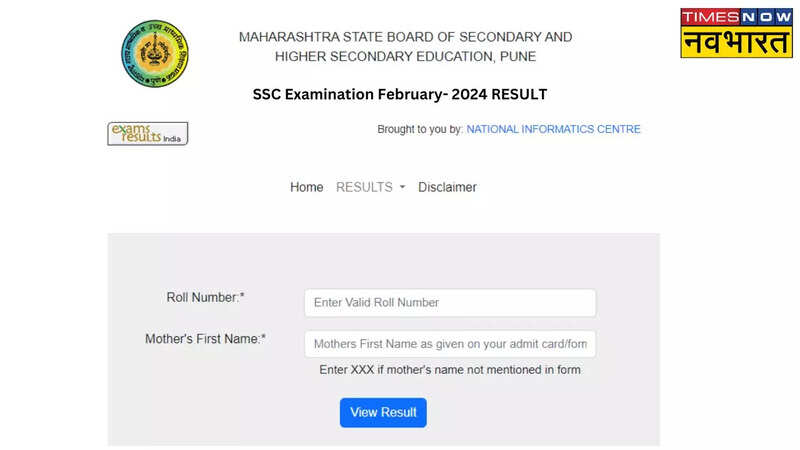Click the Exams Results India logo
Image resolution: width=800 pixels, height=450 pixels.
pyautogui.click(x=147, y=133)
